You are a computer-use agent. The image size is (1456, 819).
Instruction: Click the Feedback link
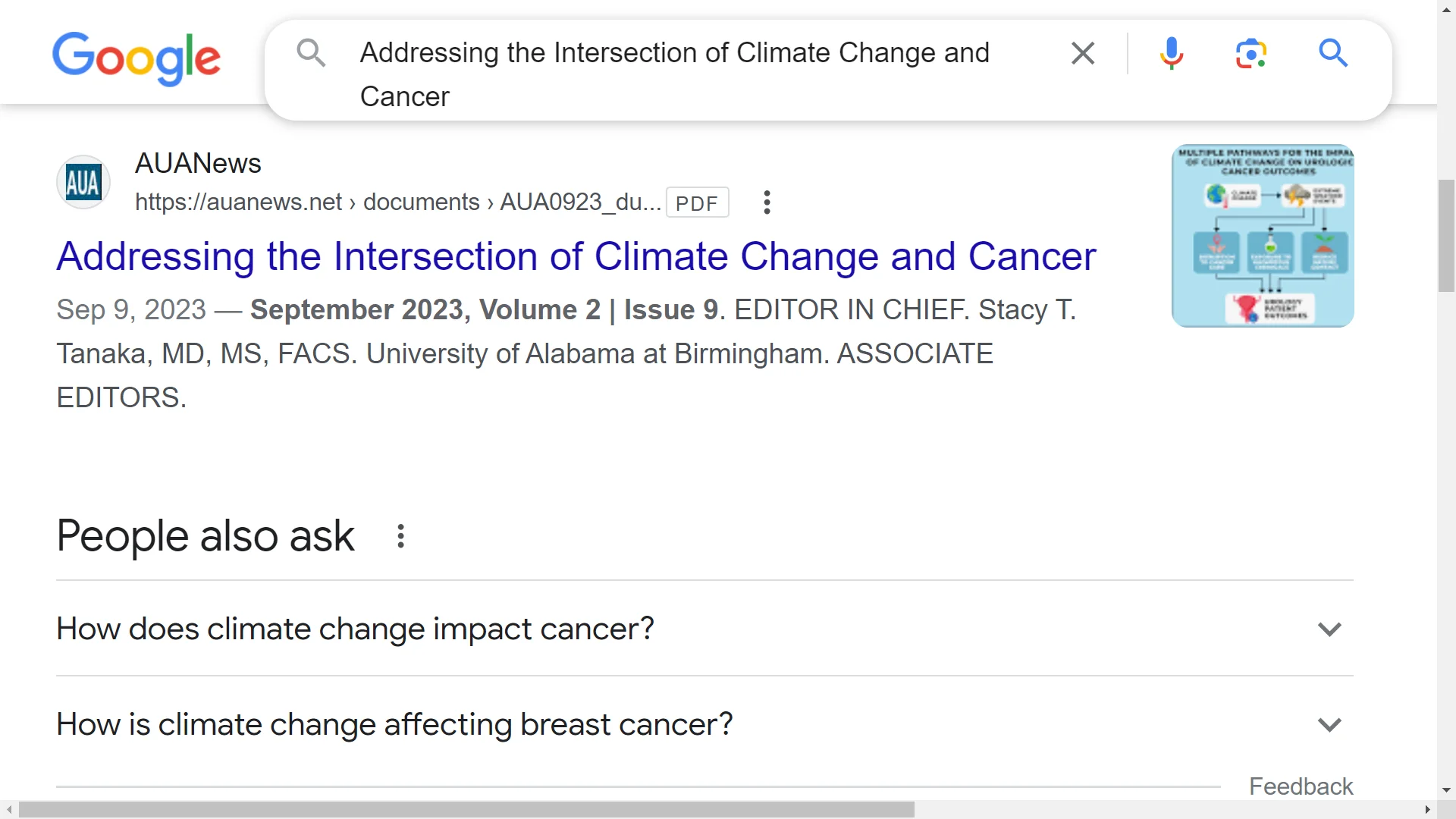(x=1301, y=786)
